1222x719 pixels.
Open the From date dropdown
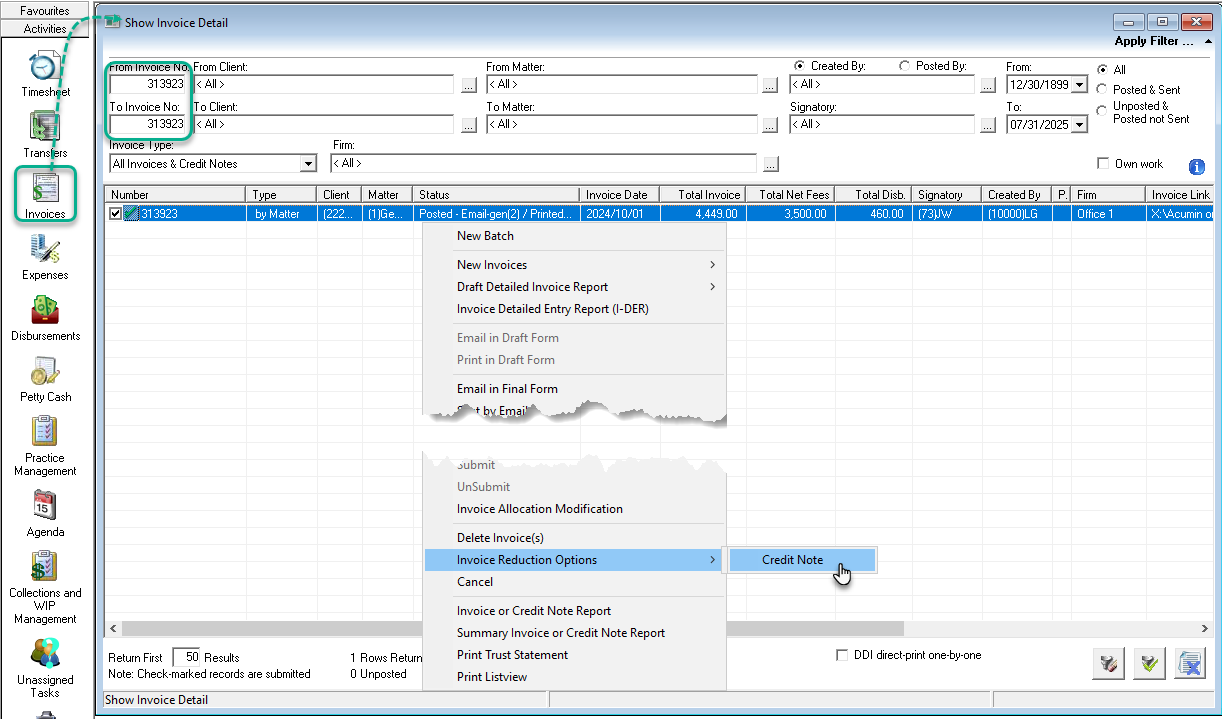pyautogui.click(x=1079, y=85)
